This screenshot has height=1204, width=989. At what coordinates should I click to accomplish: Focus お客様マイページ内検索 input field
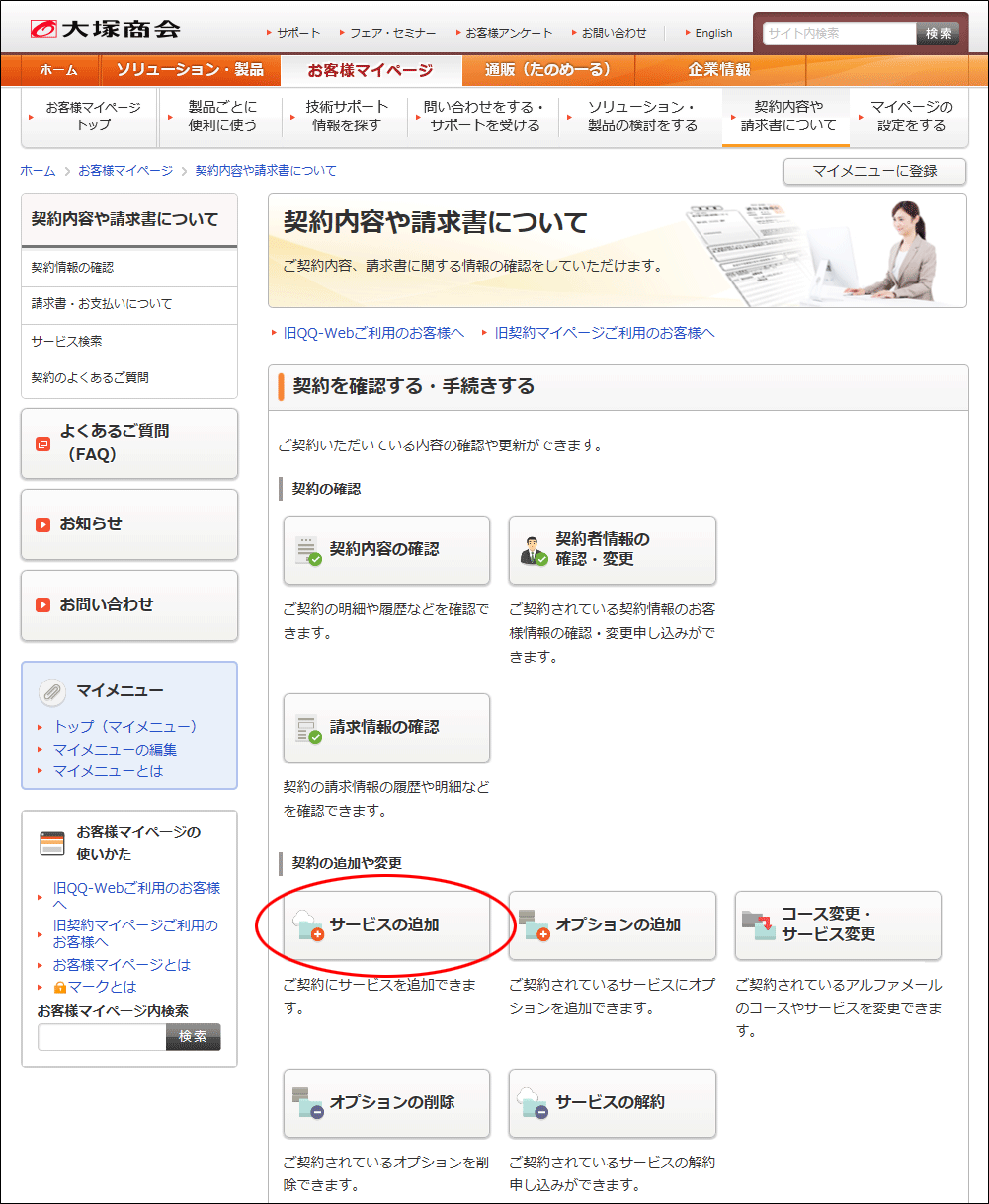pos(102,1037)
